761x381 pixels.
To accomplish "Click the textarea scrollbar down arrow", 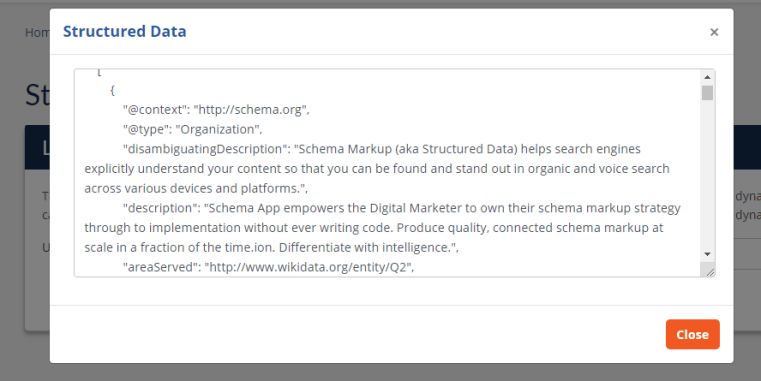I will pyautogui.click(x=707, y=254).
